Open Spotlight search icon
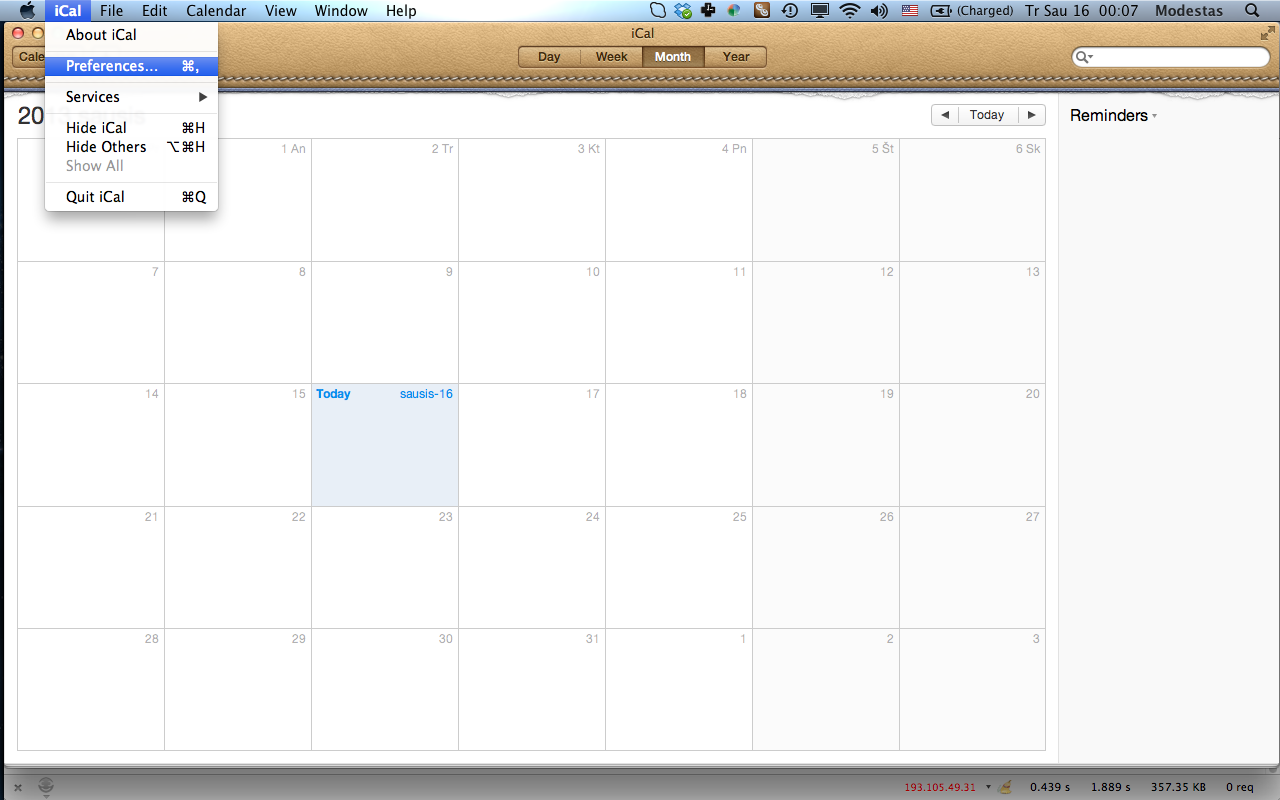 [x=1252, y=11]
